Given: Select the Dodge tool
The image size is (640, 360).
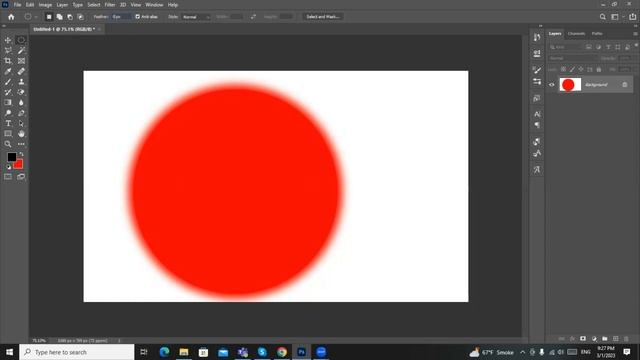Looking at the screenshot, I should (8, 113).
